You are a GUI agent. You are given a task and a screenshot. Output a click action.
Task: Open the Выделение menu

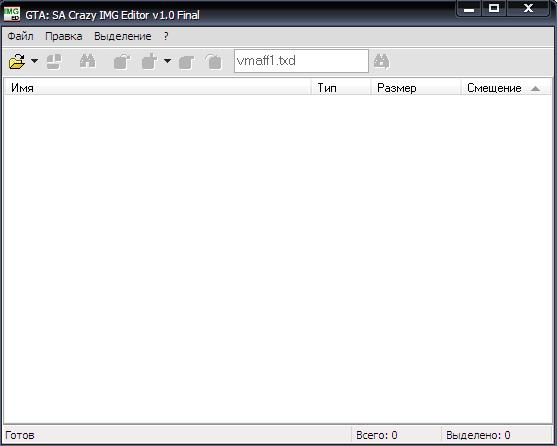click(123, 36)
